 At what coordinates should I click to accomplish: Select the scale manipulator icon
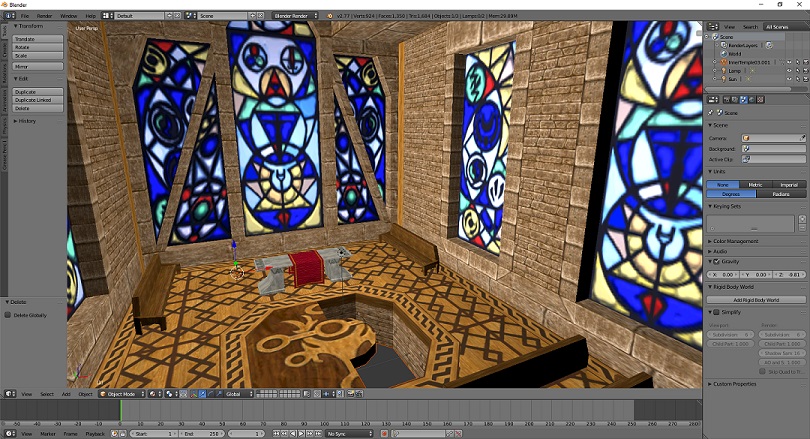220,394
